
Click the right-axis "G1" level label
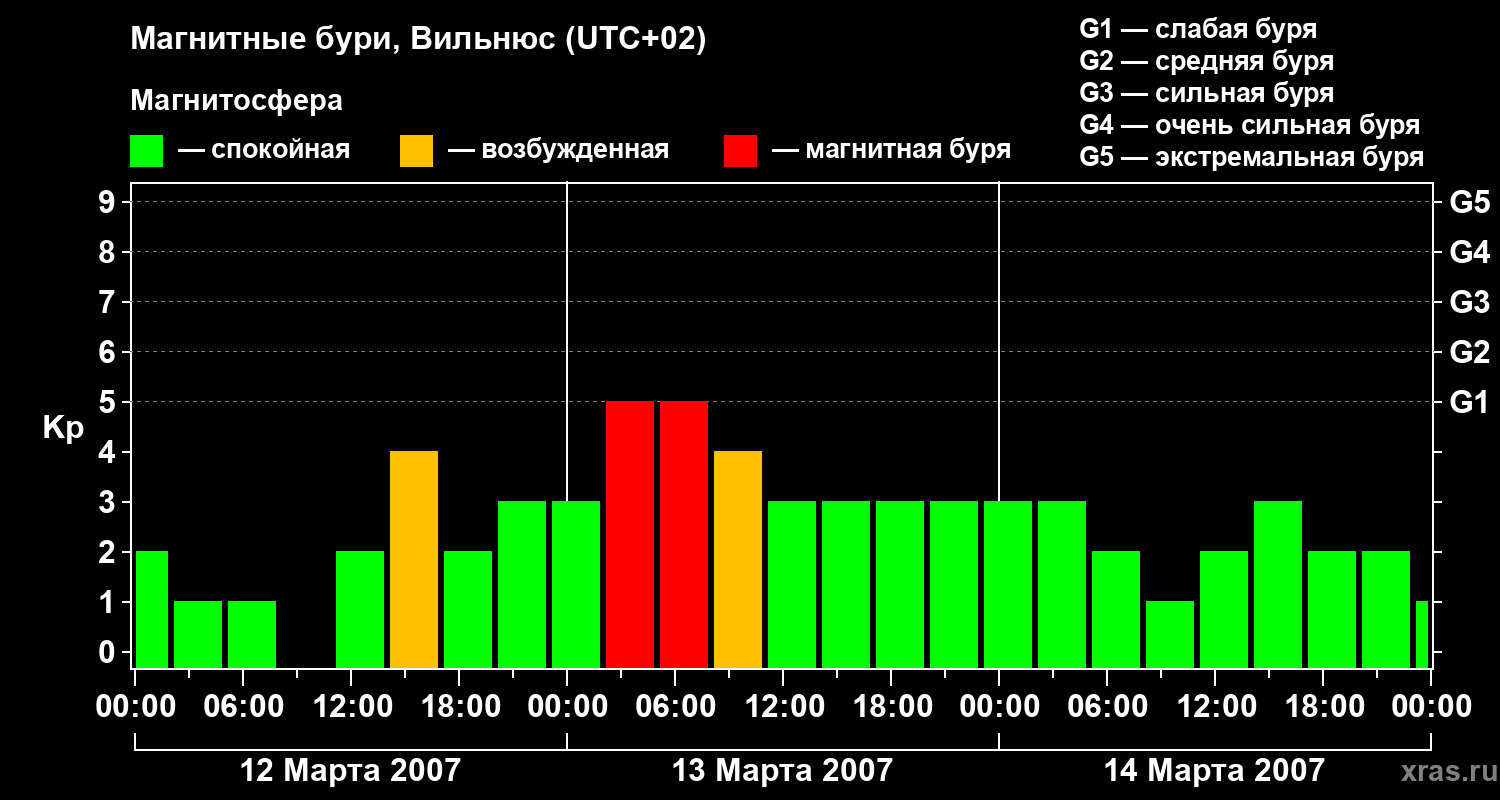click(1469, 402)
